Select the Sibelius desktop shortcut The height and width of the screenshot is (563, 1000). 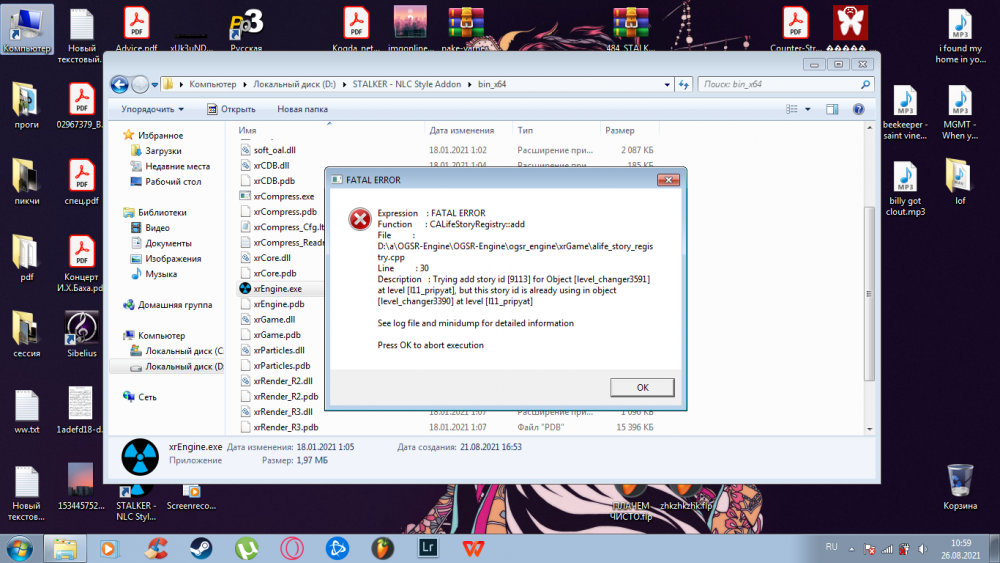[82, 334]
